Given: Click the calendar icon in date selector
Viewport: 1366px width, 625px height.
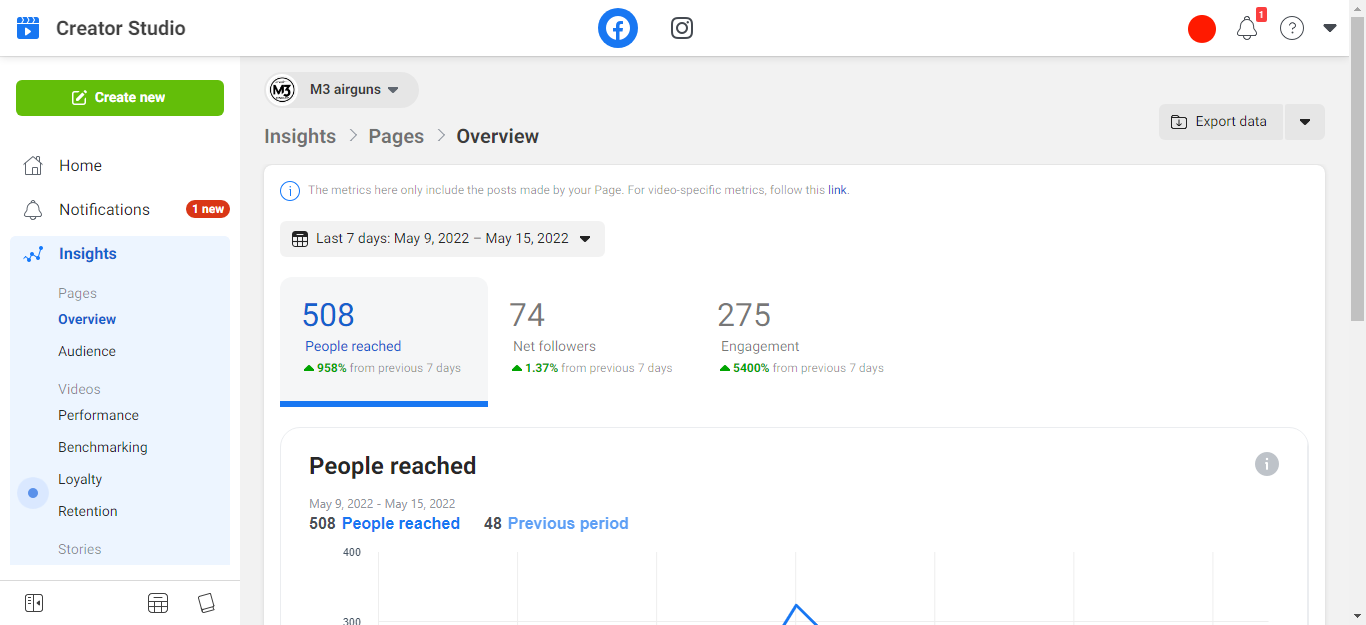Looking at the screenshot, I should click(300, 239).
